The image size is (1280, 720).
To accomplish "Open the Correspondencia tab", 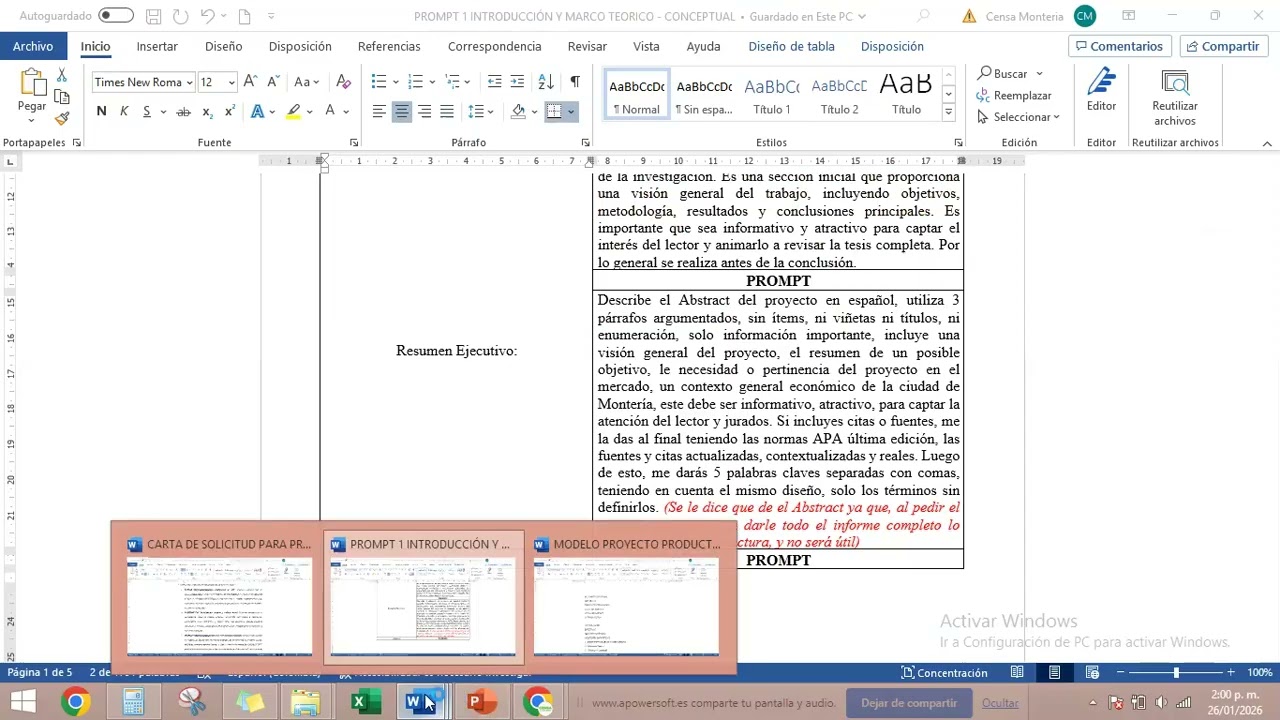I will point(494,46).
